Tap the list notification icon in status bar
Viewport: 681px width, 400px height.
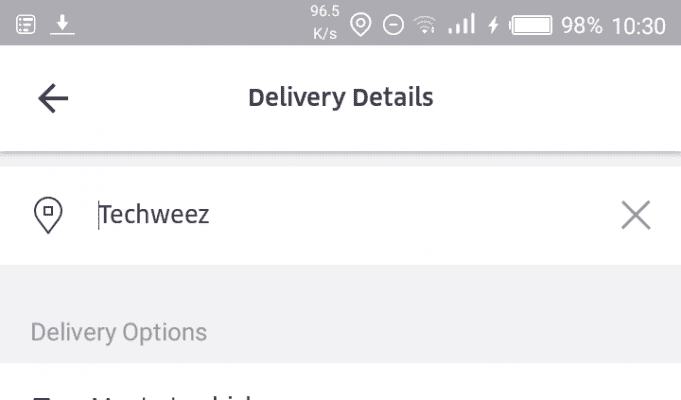[x=26, y=24]
